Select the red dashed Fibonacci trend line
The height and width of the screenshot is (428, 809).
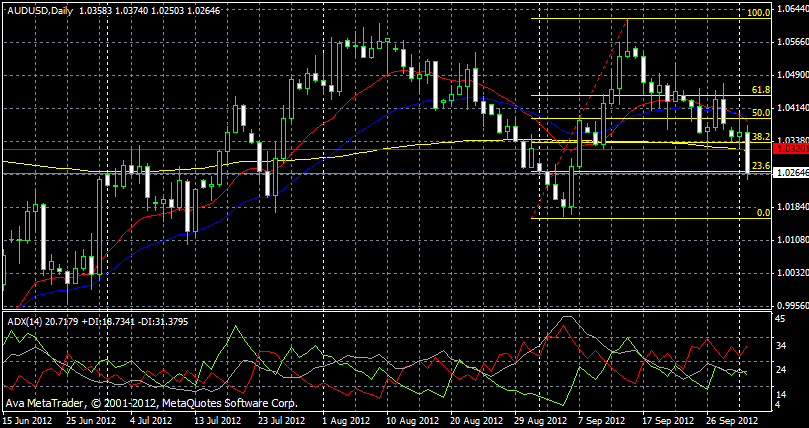click(x=580, y=117)
